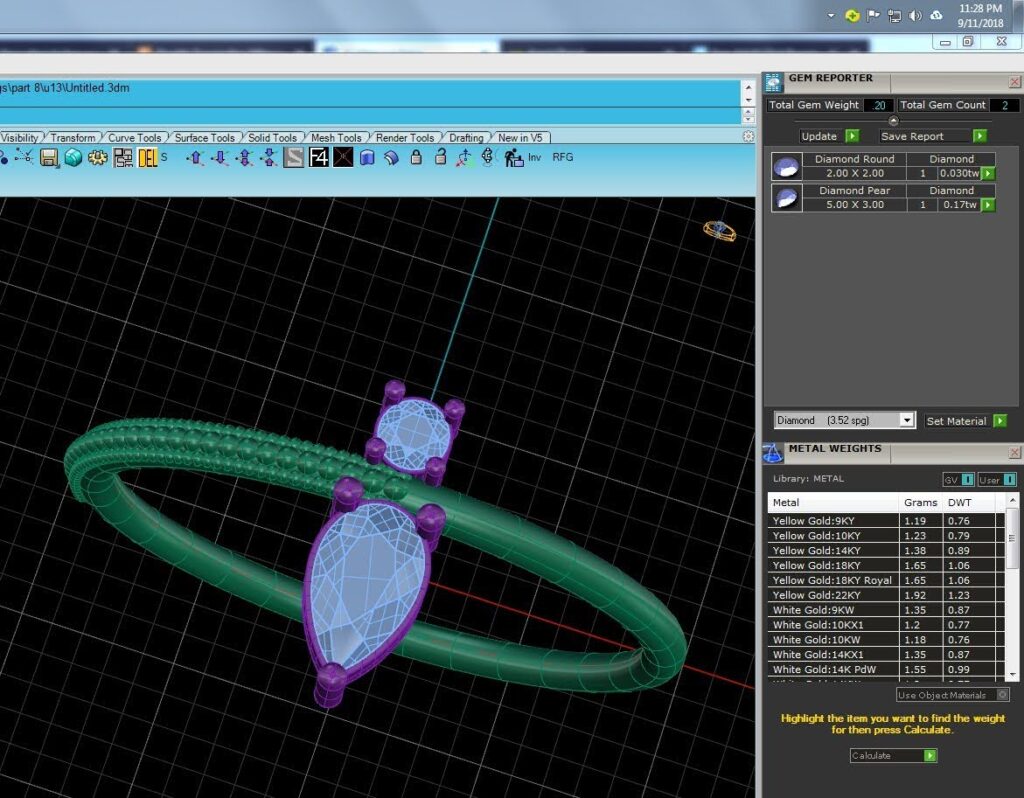Click the yellow DEL toolbar icon
This screenshot has height=798, width=1024.
click(x=148, y=157)
